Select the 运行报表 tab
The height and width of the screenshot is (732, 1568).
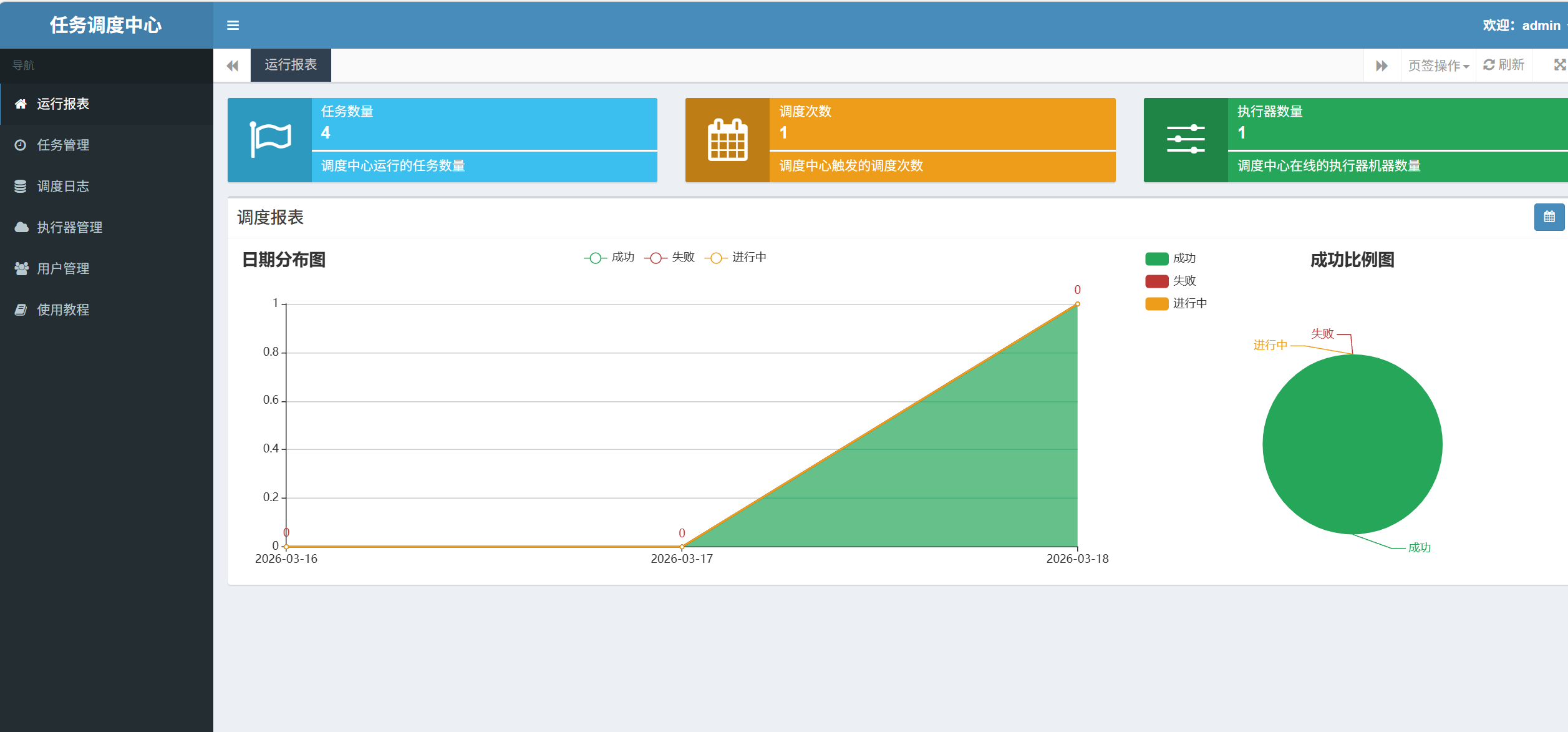[291, 65]
